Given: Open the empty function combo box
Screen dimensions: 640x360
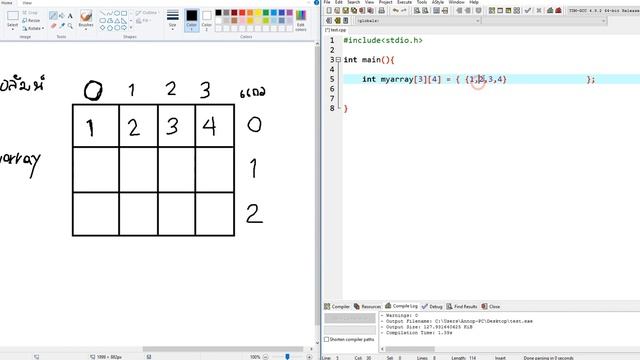Looking at the screenshot, I should (x=545, y=20).
